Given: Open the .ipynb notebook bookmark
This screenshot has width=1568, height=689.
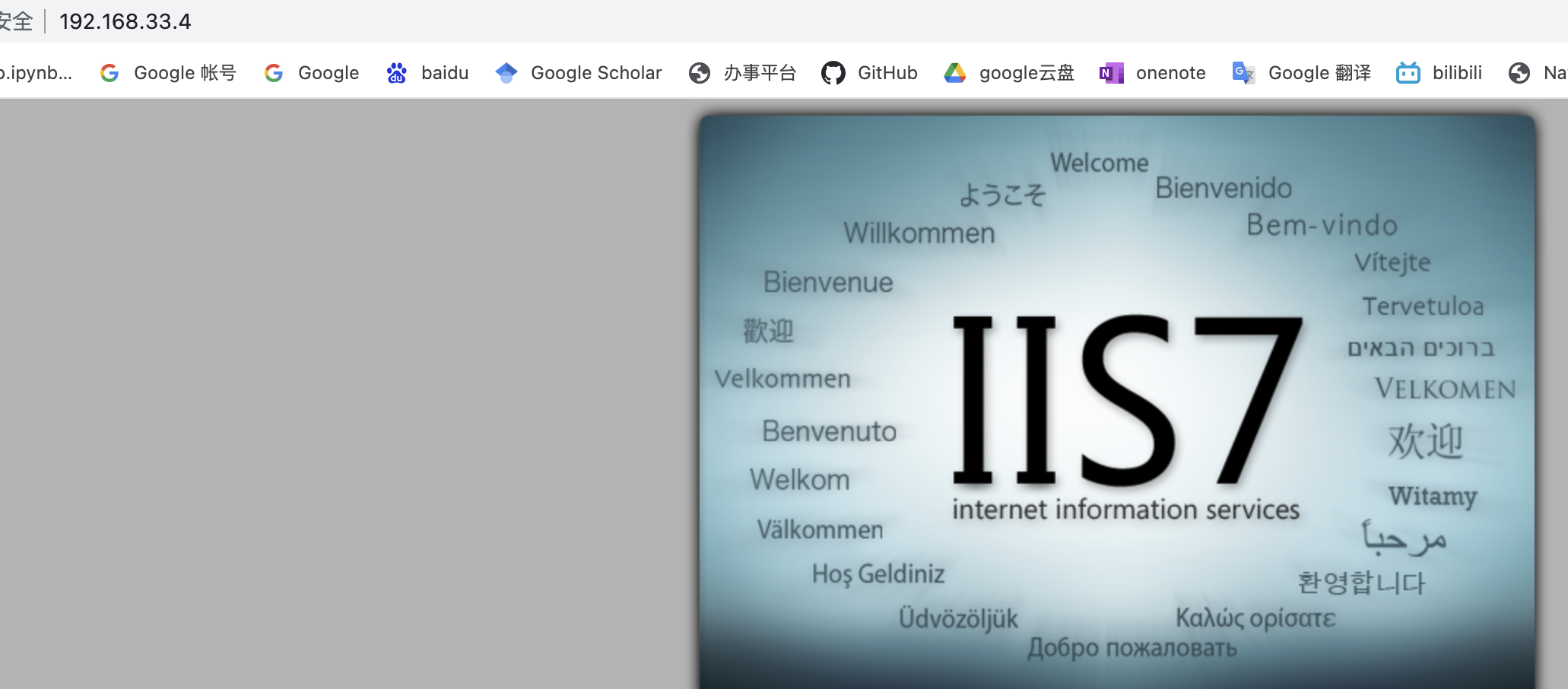Looking at the screenshot, I should 36,73.
